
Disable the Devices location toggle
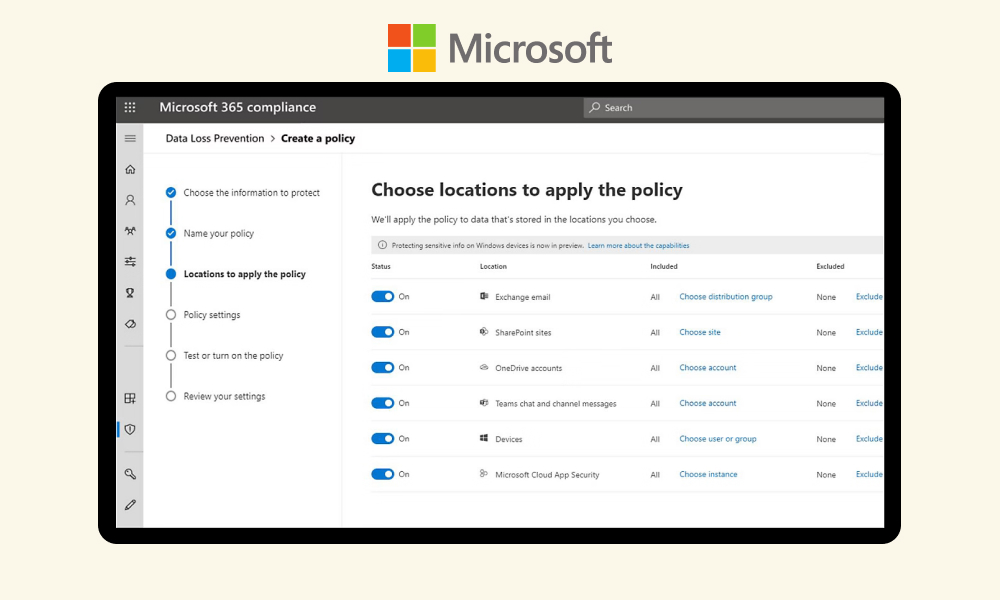383,439
